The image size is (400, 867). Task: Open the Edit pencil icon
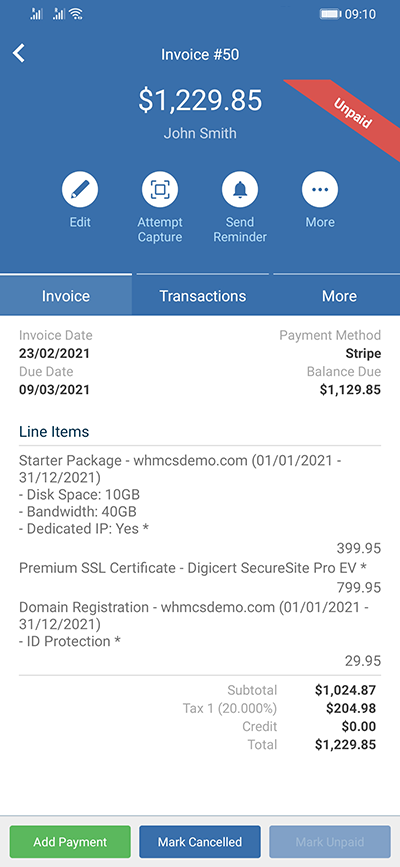[80, 190]
